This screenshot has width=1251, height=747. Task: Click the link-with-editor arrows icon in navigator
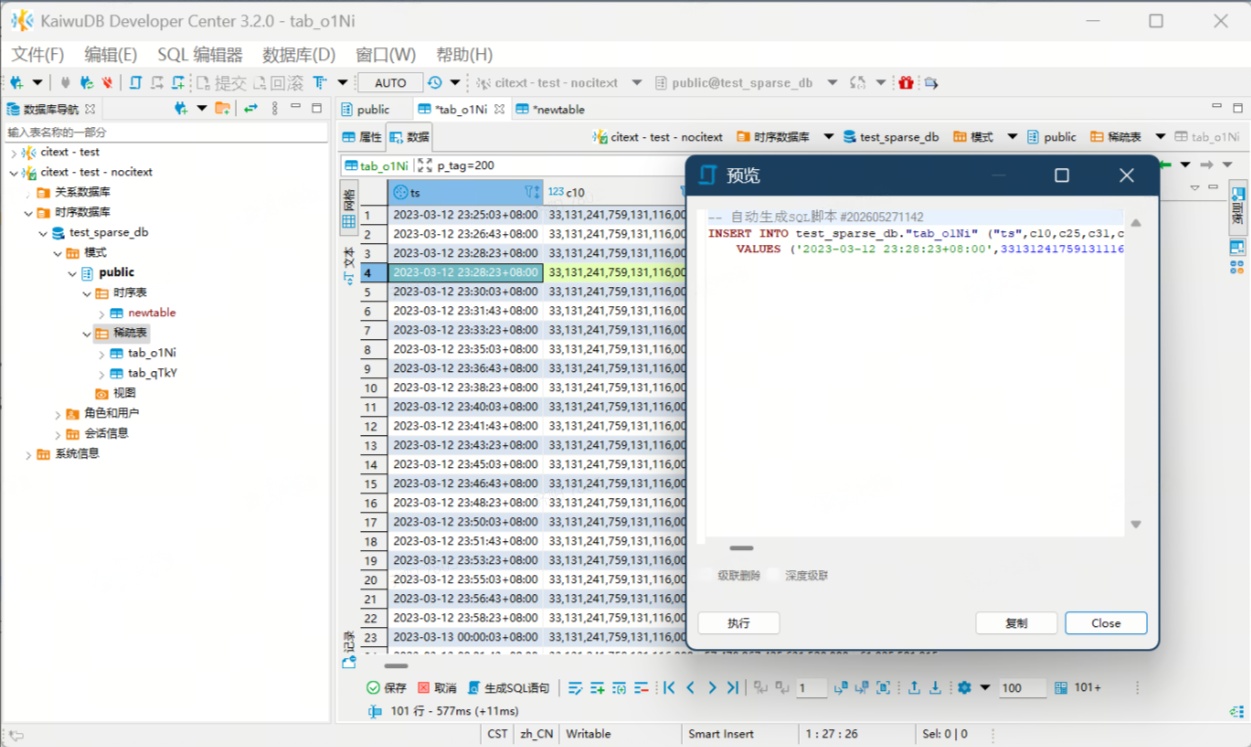[x=251, y=108]
